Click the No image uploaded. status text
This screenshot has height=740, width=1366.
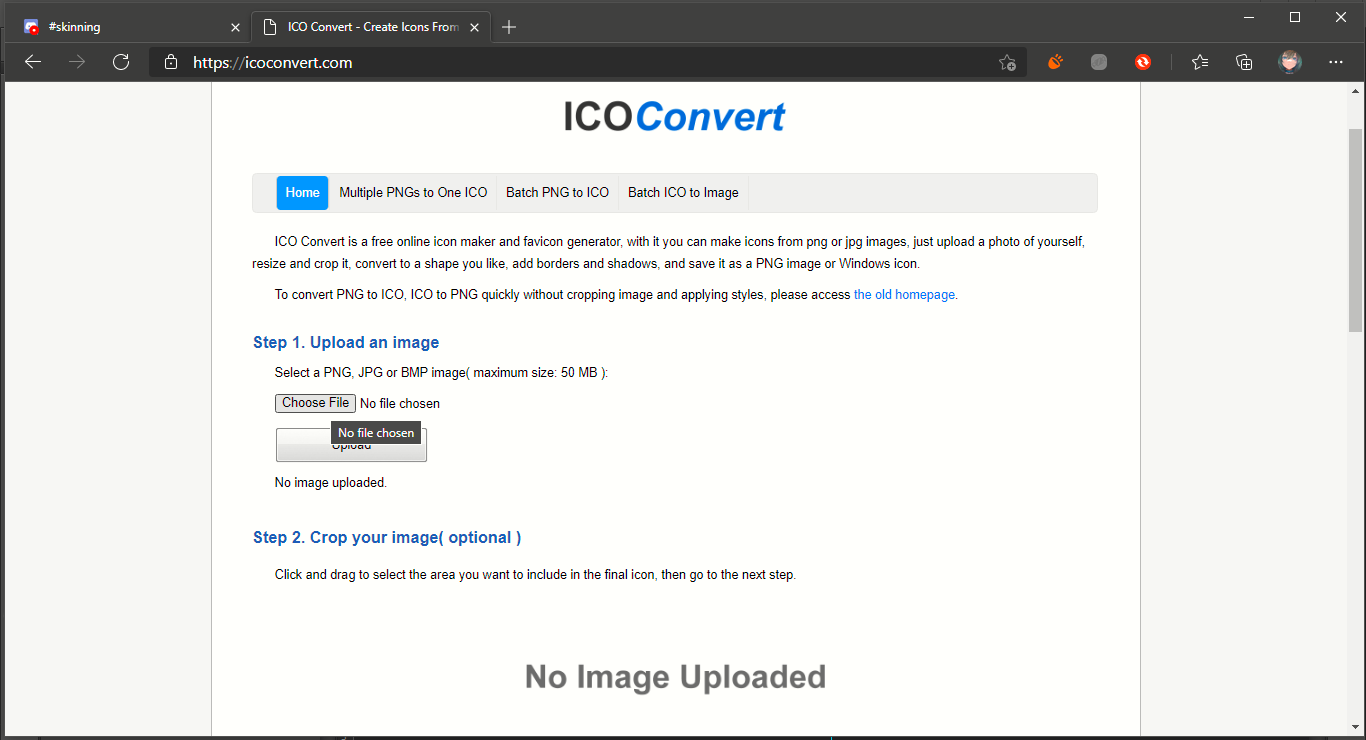click(x=331, y=483)
